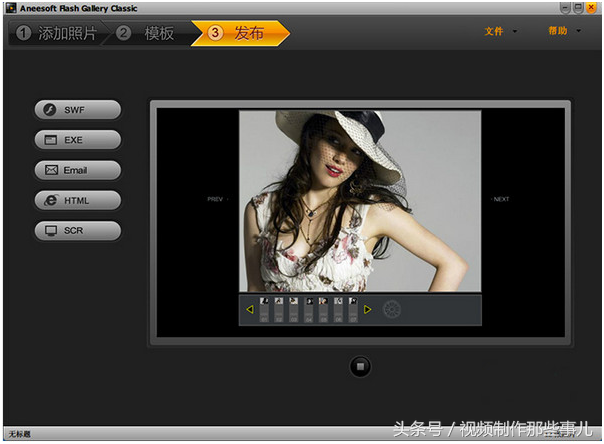Screen dimensions: 604x444
Task: Expand the 文件 dropdown arrow
Action: [515, 32]
